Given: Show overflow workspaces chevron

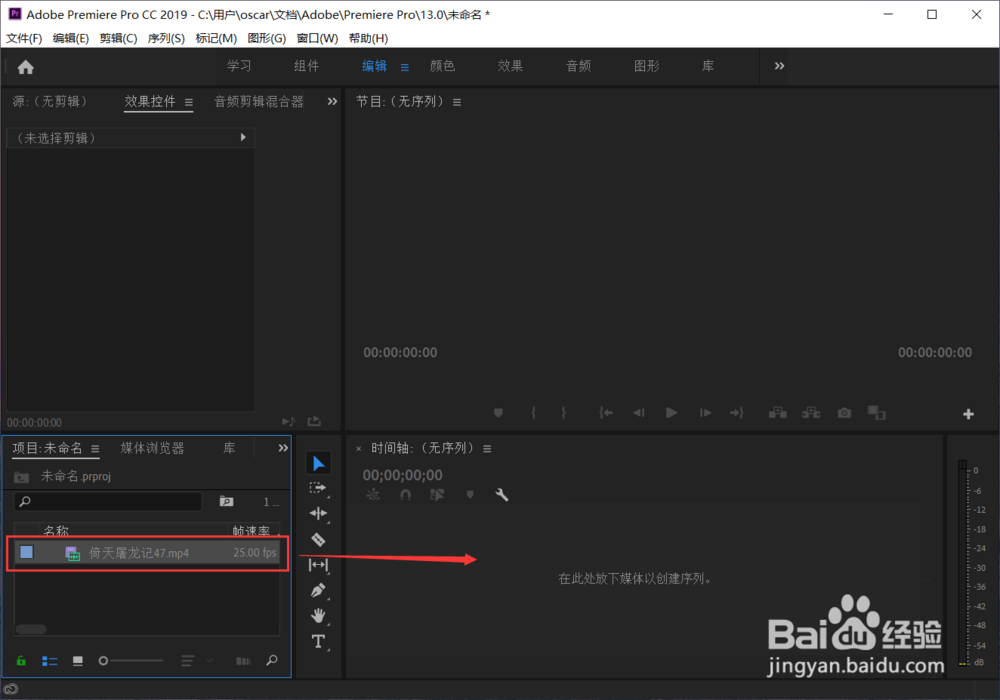Looking at the screenshot, I should click(x=779, y=66).
